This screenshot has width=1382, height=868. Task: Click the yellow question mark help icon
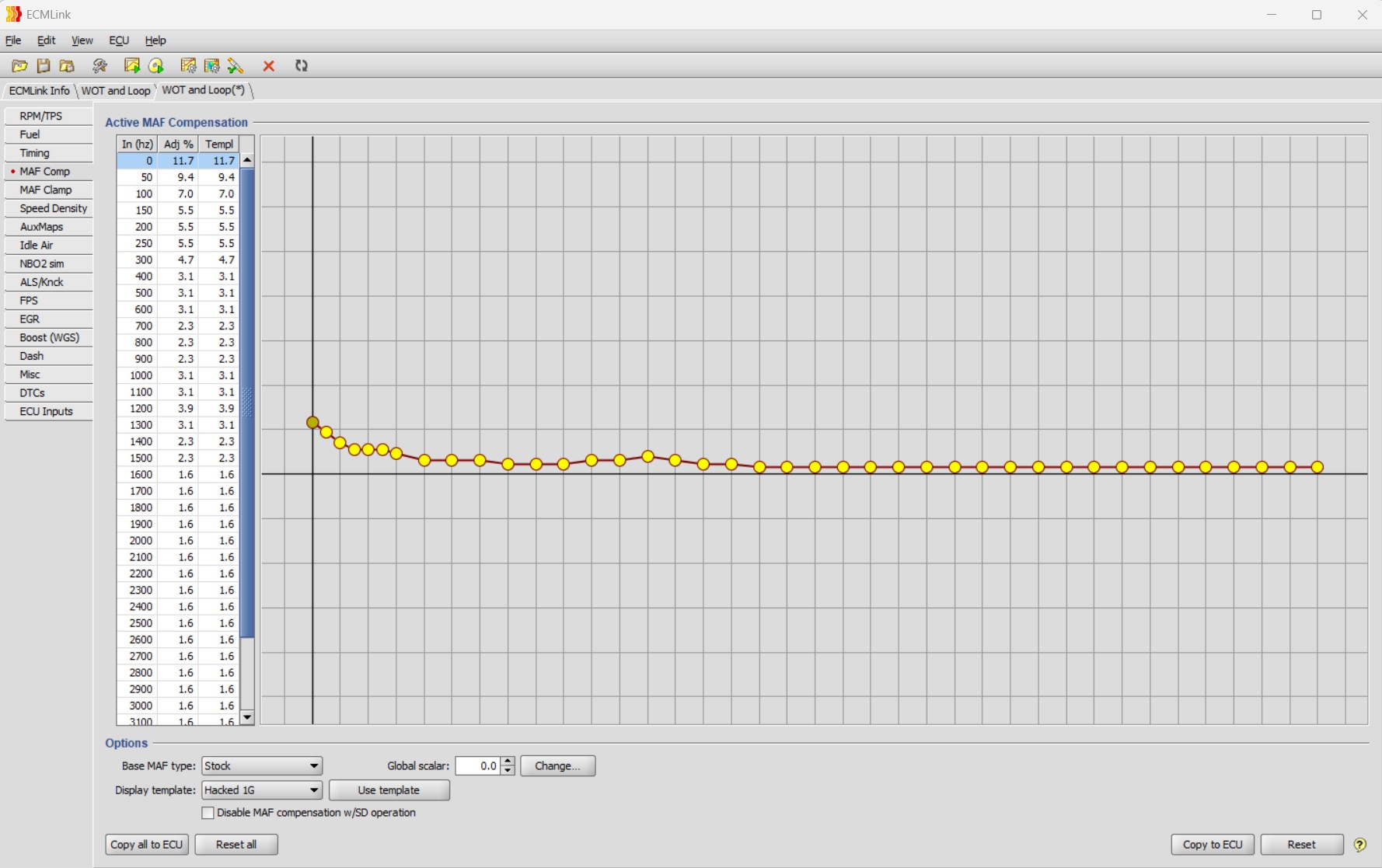(x=1359, y=845)
